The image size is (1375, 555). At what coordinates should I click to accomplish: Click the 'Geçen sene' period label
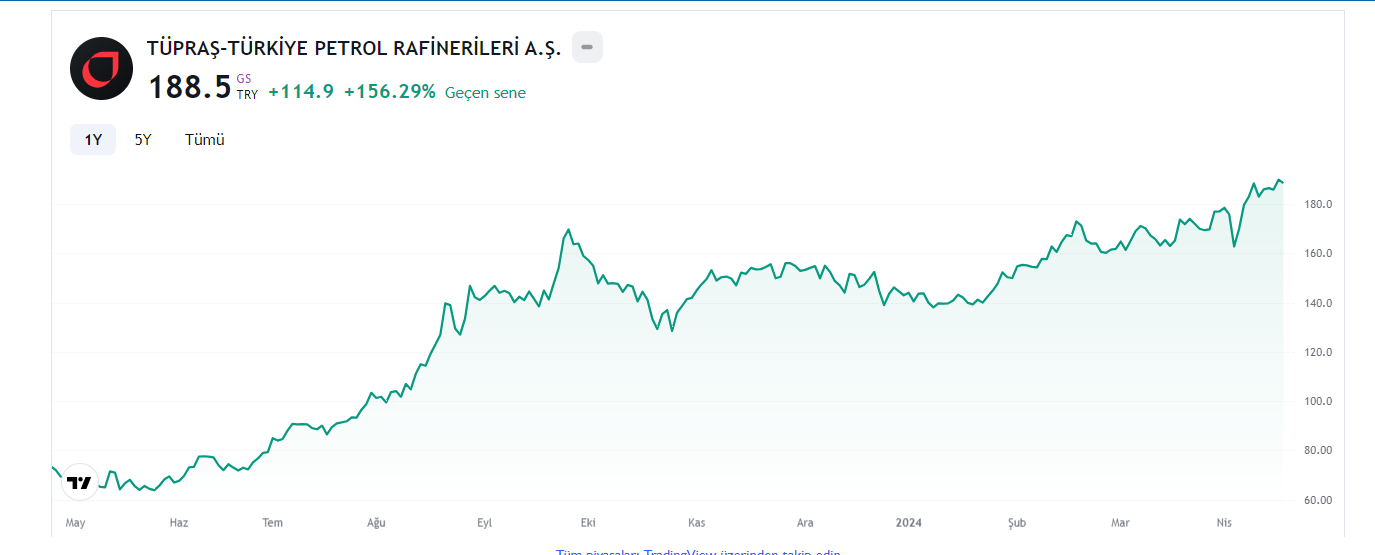(485, 93)
